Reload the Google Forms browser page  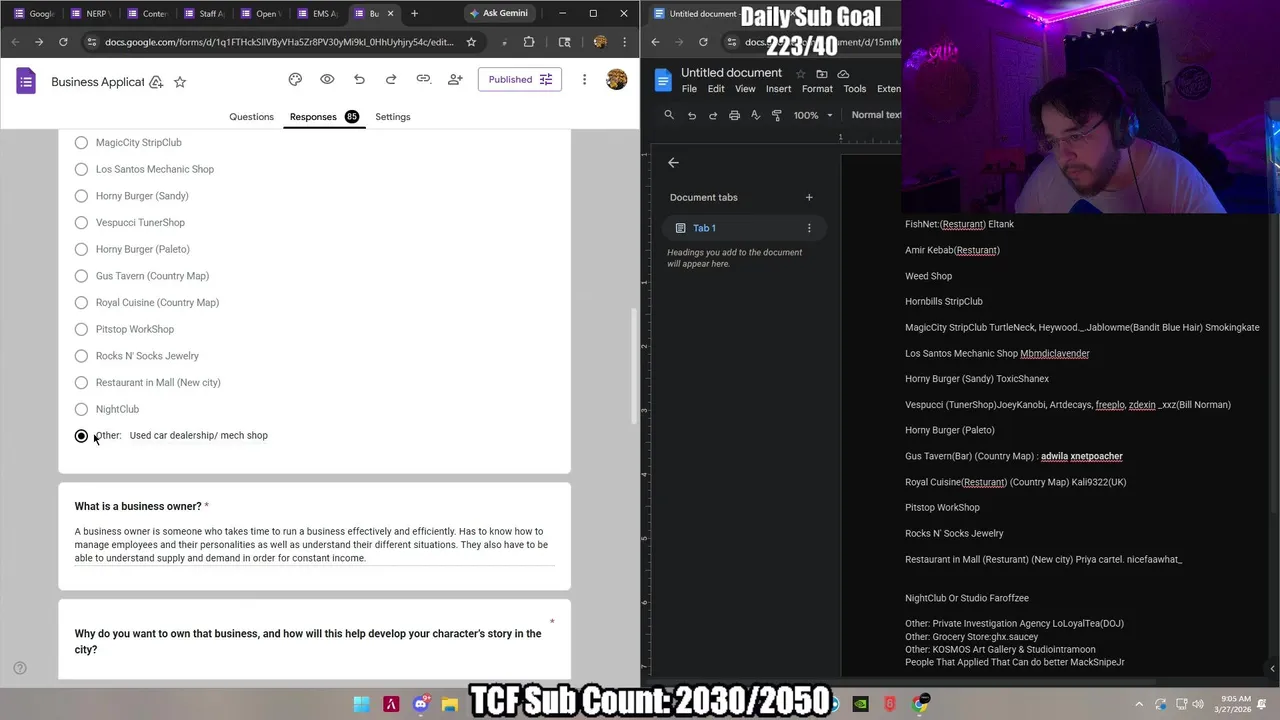pos(63,42)
